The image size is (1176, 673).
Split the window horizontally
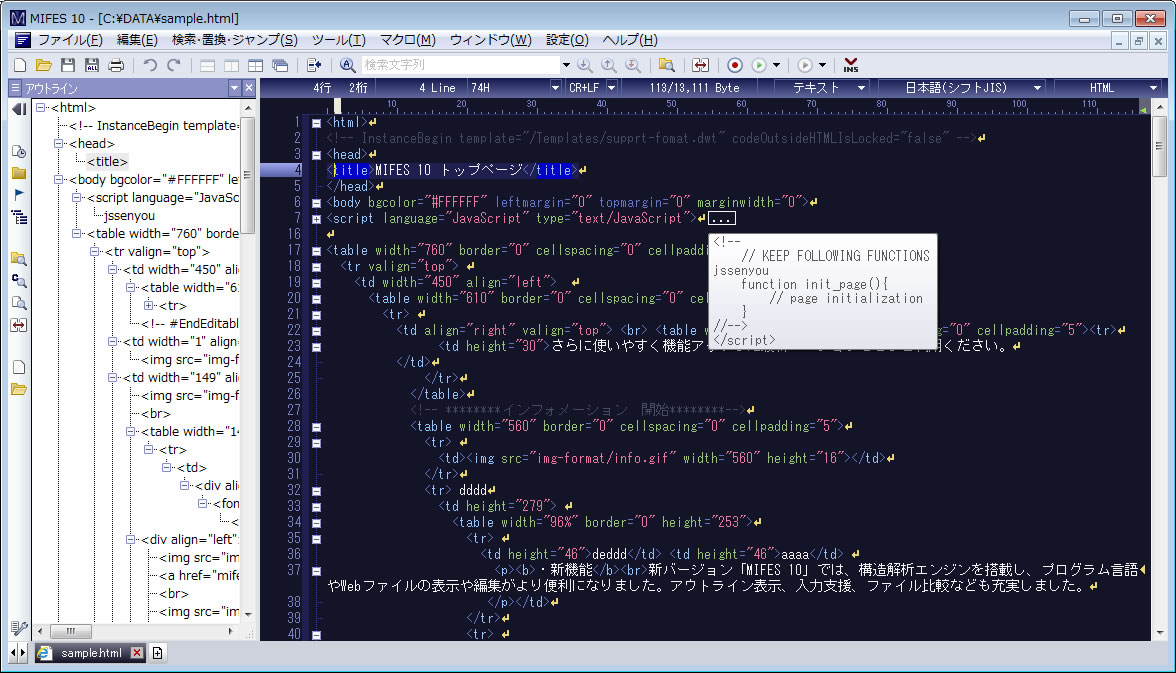(207, 65)
